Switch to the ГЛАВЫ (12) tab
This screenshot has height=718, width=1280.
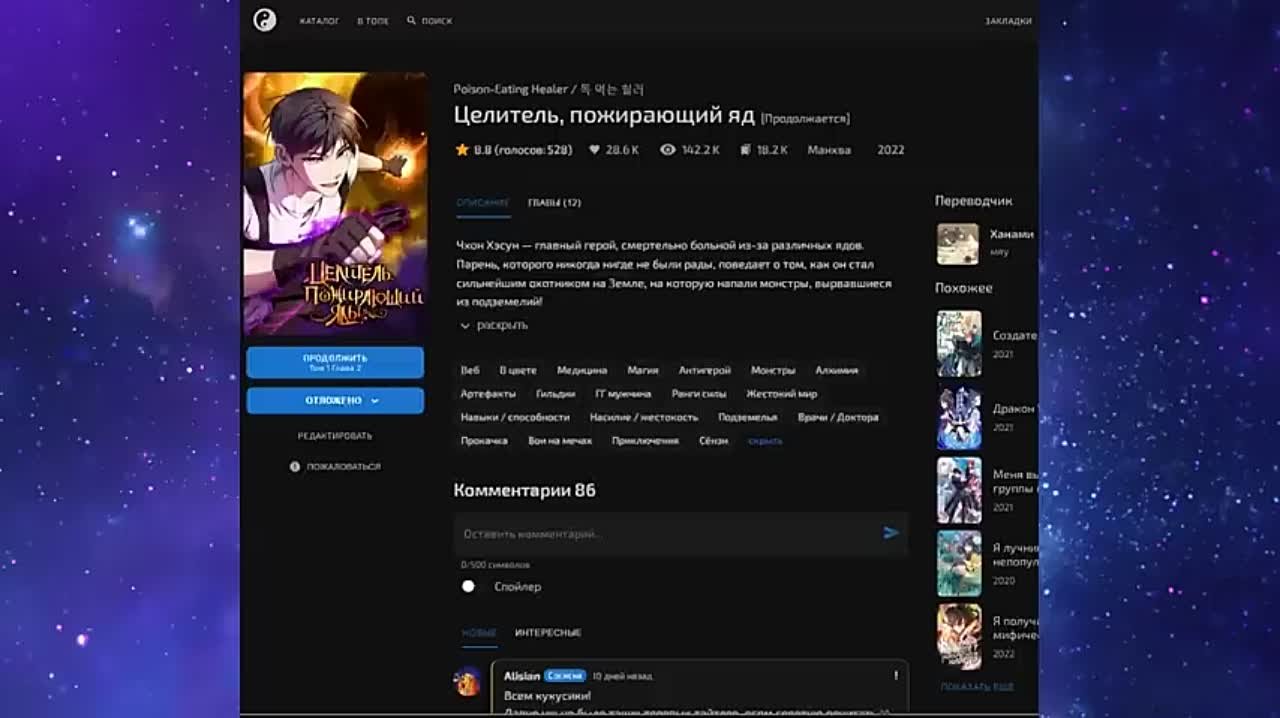pos(554,203)
